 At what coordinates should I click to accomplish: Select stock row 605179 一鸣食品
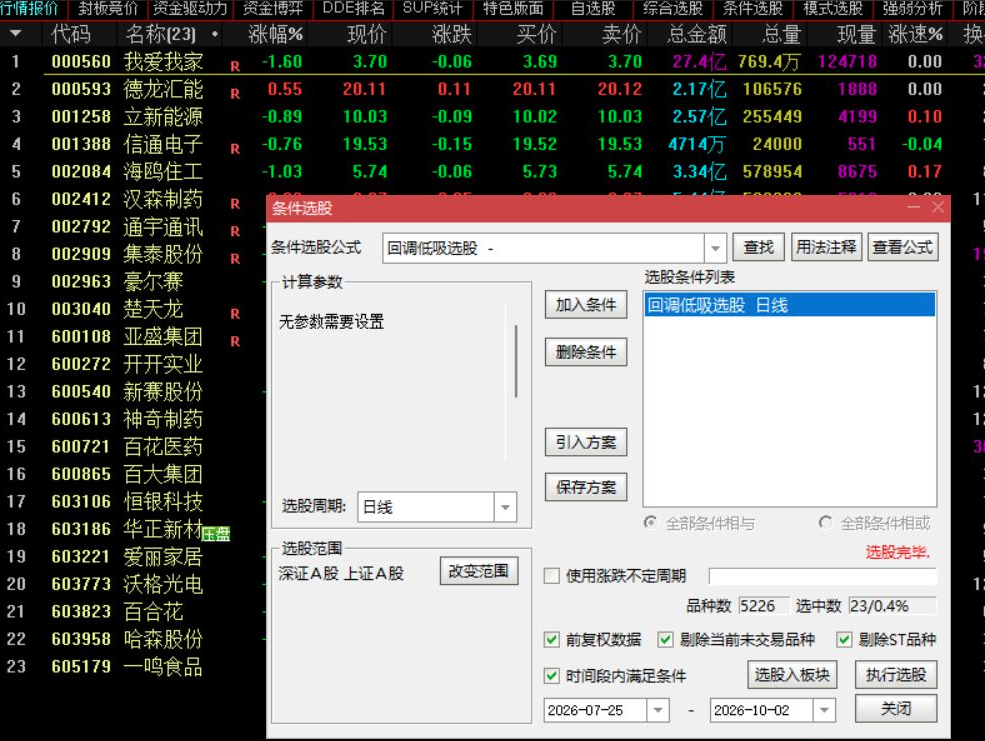(x=133, y=666)
